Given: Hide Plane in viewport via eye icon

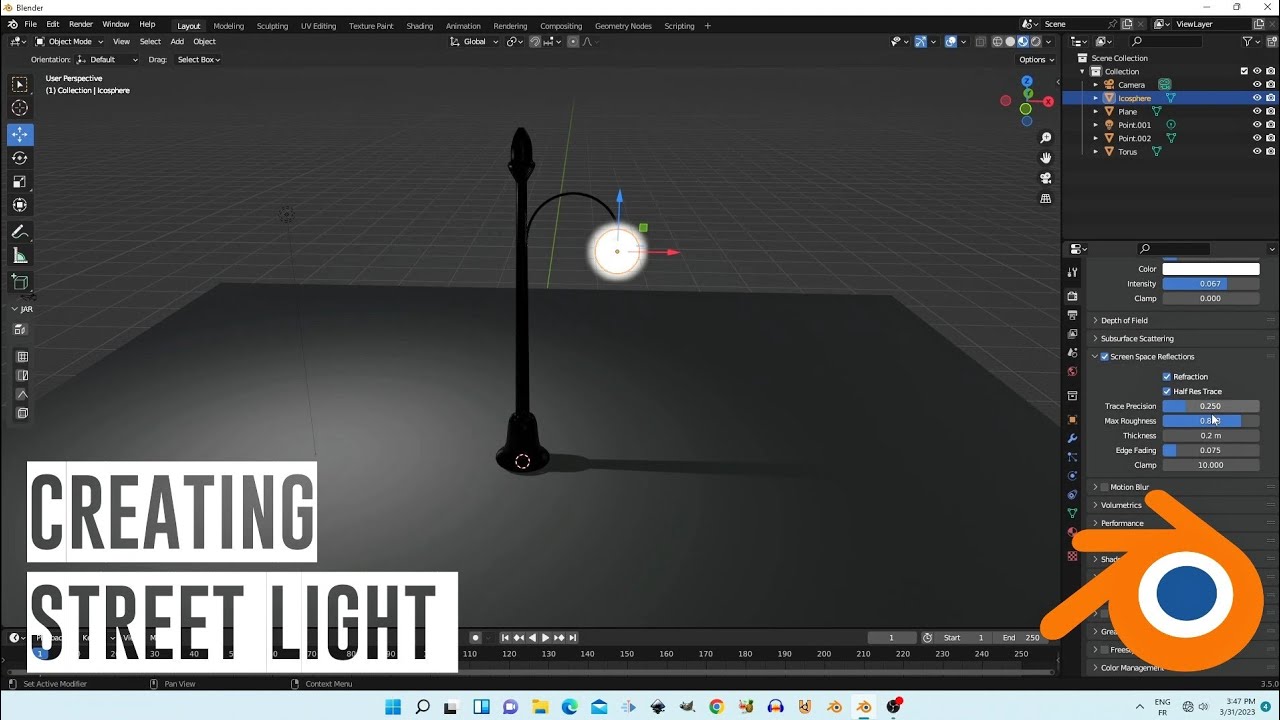Looking at the screenshot, I should 1257,111.
